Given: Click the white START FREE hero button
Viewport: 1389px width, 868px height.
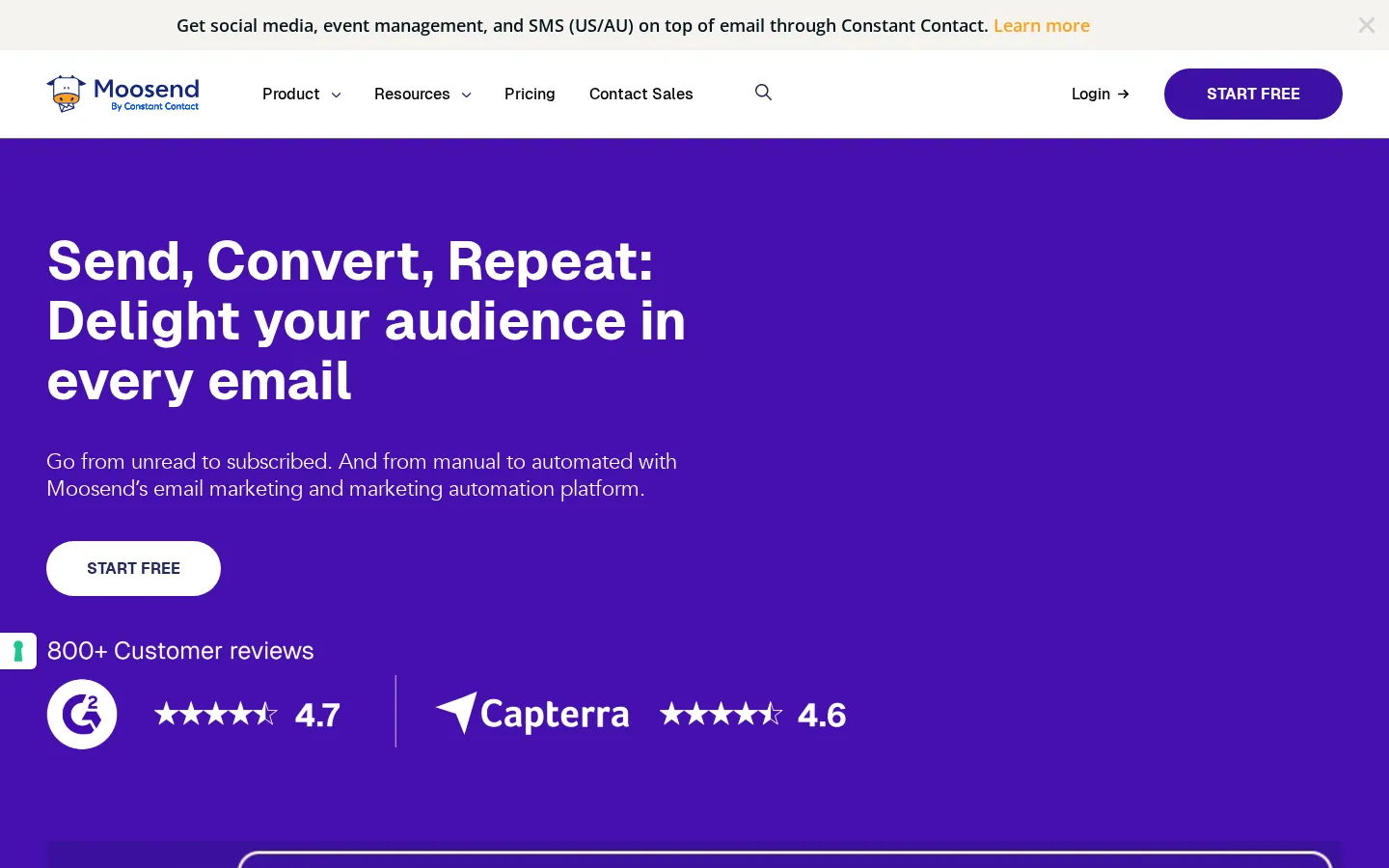Looking at the screenshot, I should pos(133,568).
